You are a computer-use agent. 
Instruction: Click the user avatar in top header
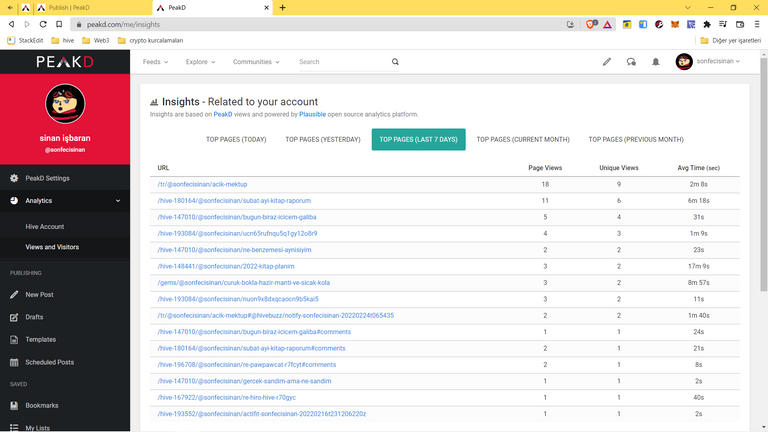tap(684, 62)
